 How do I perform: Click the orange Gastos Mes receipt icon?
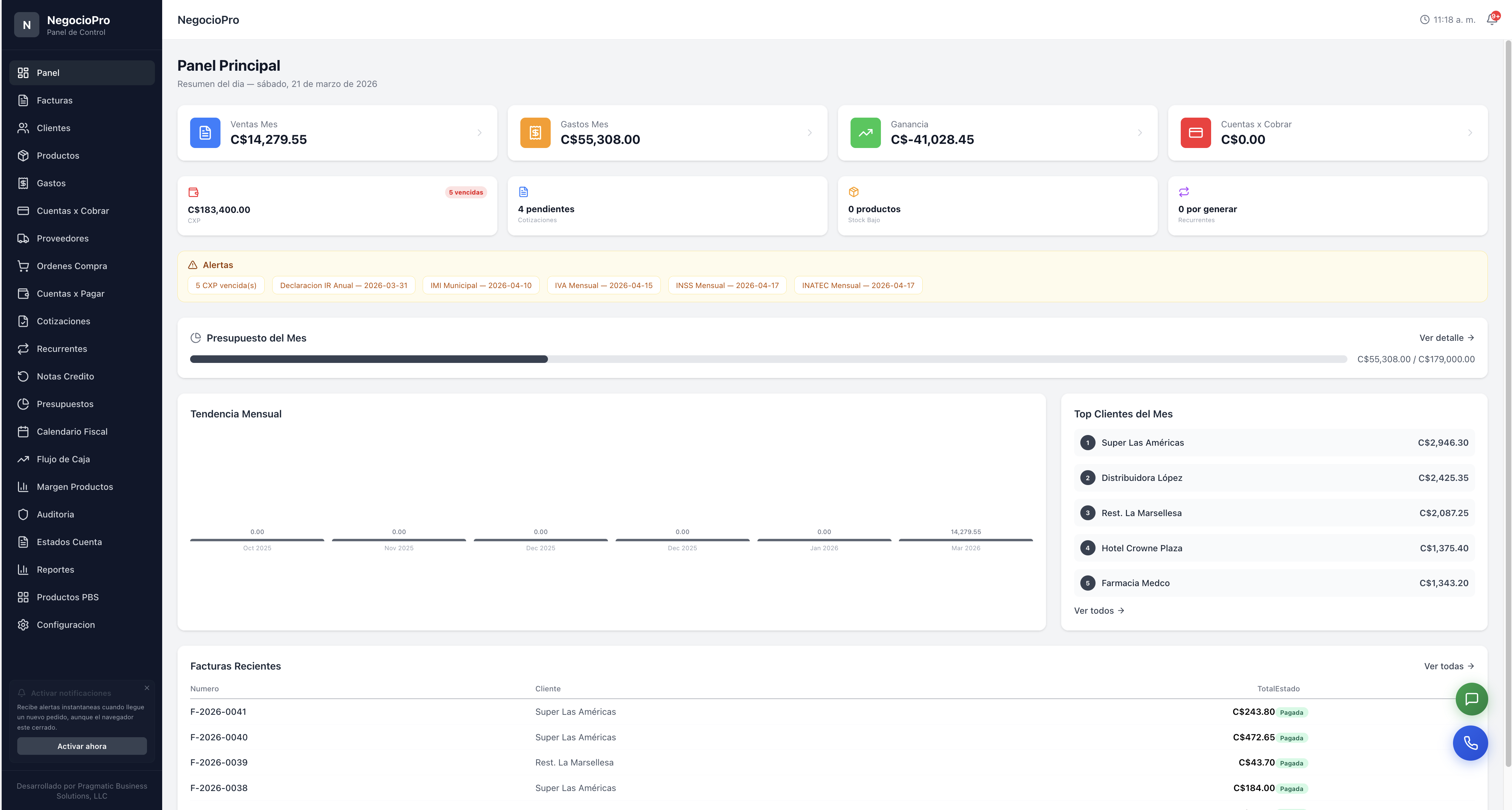[x=535, y=133]
